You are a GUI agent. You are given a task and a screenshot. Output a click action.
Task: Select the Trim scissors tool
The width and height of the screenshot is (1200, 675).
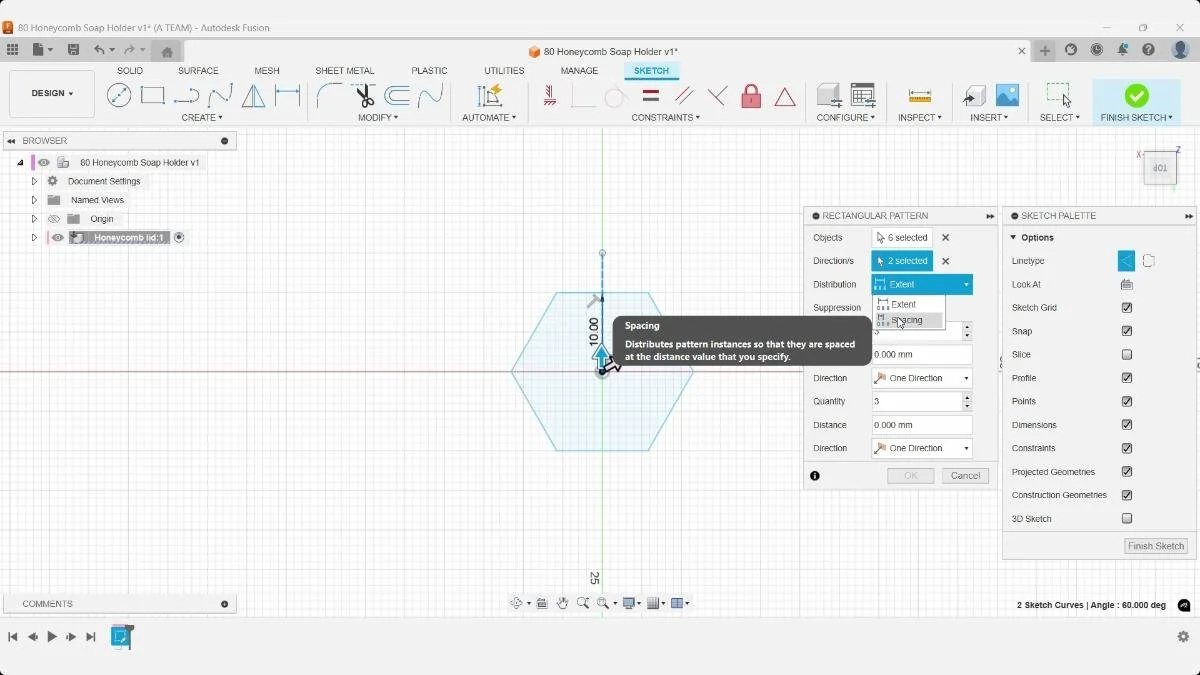pyautogui.click(x=364, y=95)
